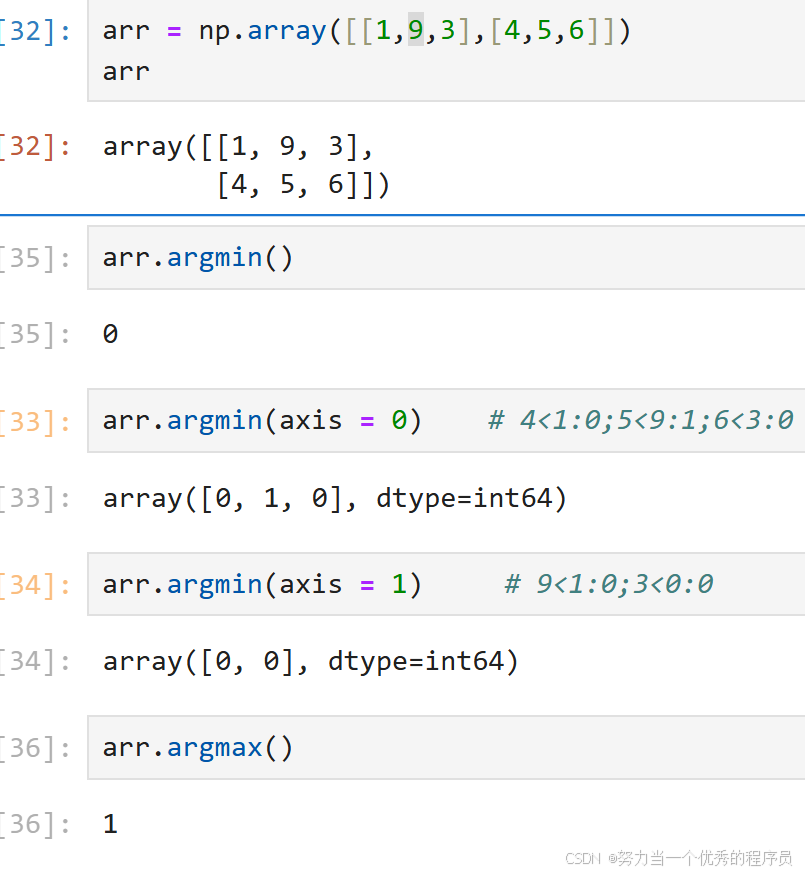Click input prompt label [32]: in blue

[x=35, y=31]
